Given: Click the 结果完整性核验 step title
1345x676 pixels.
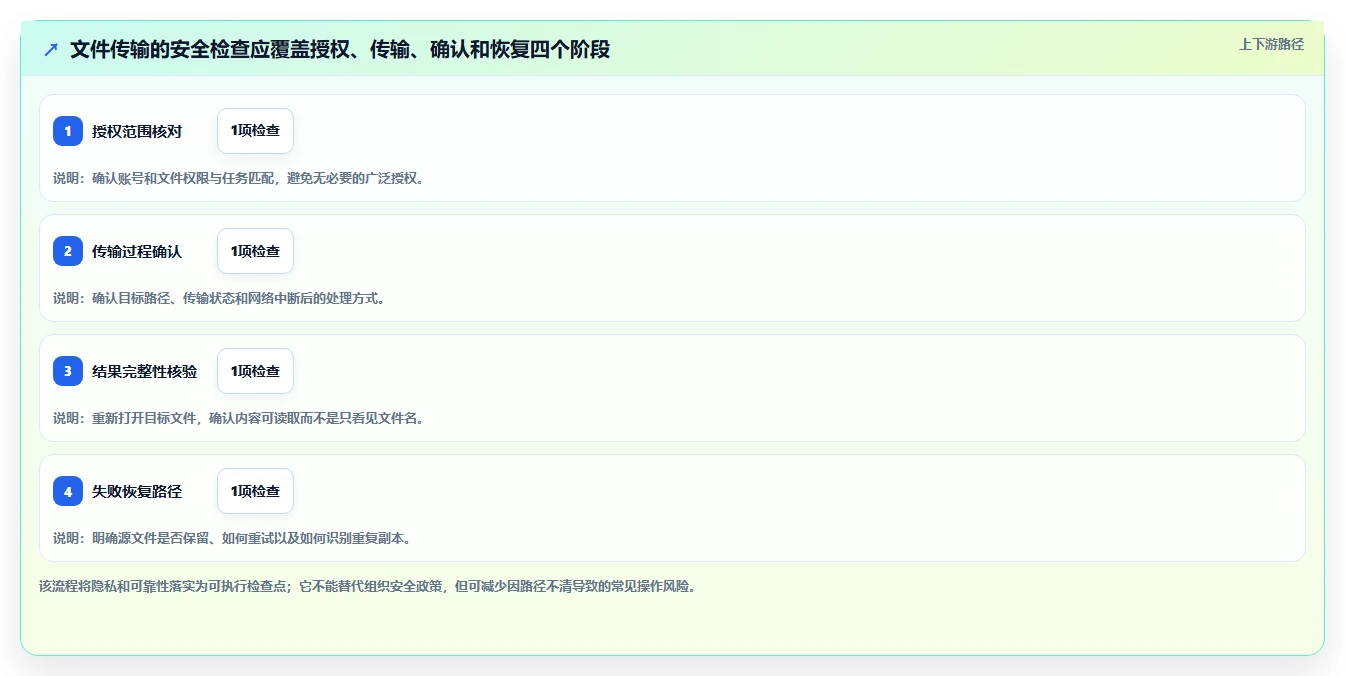Looking at the screenshot, I should pyautogui.click(x=145, y=371).
